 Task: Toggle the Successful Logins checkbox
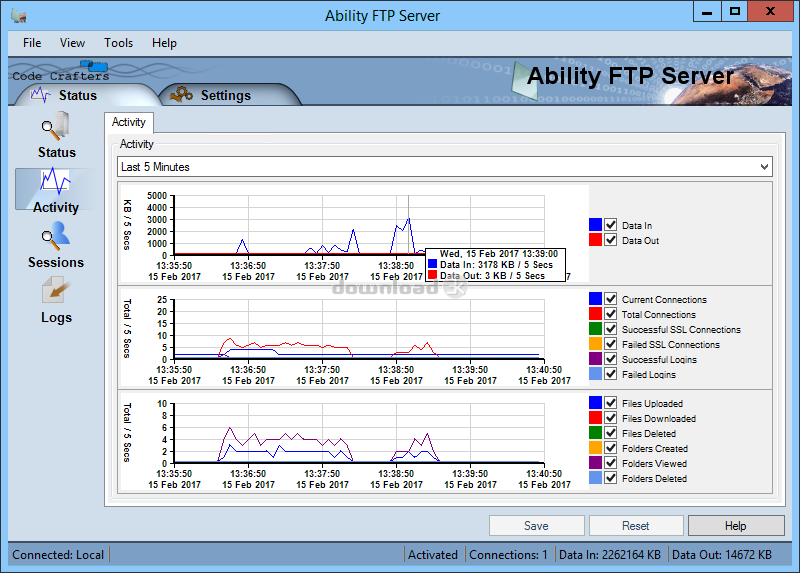(610, 359)
